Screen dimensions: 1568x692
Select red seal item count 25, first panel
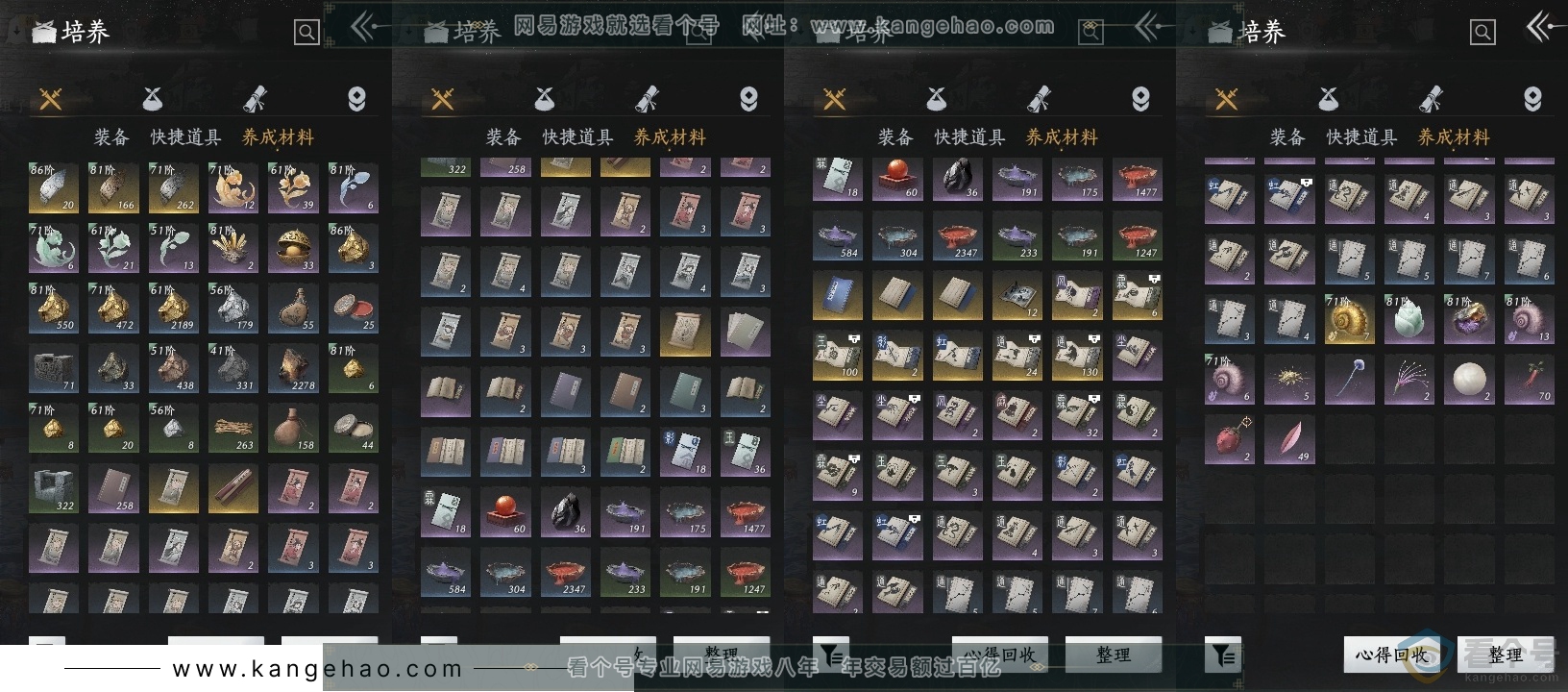point(353,308)
